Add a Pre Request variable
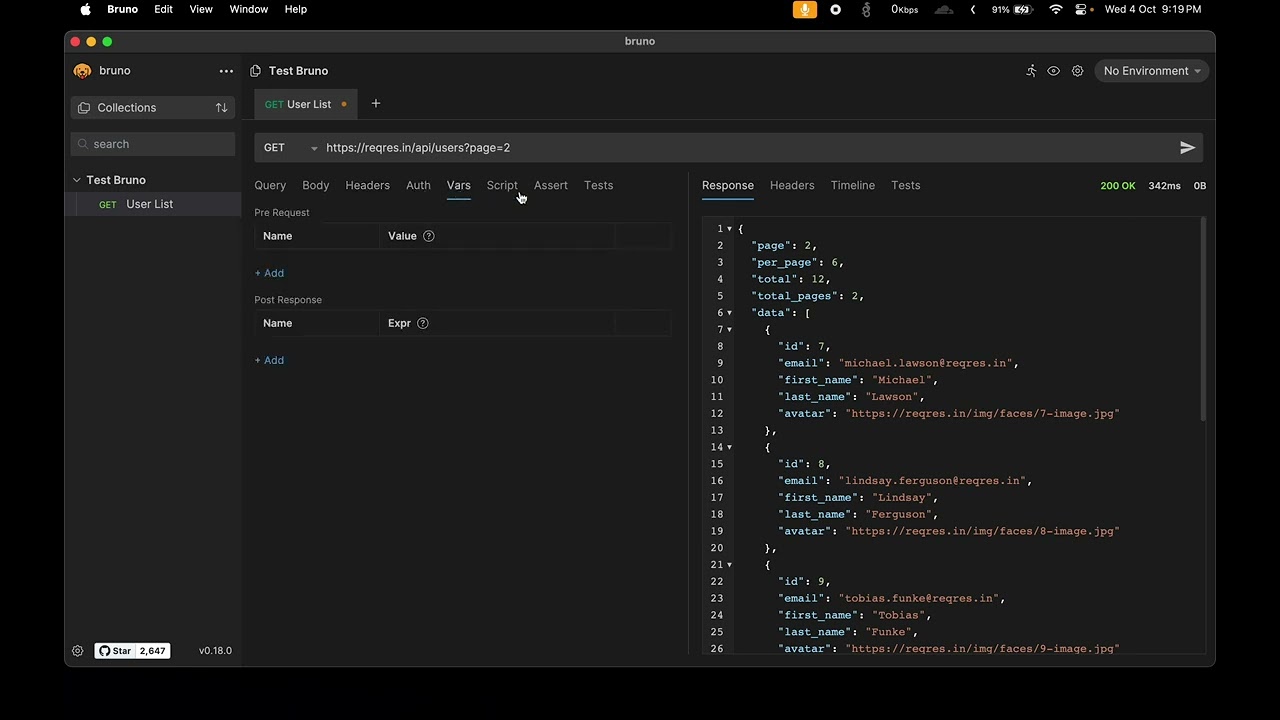Viewport: 1280px width, 720px height. coord(269,273)
